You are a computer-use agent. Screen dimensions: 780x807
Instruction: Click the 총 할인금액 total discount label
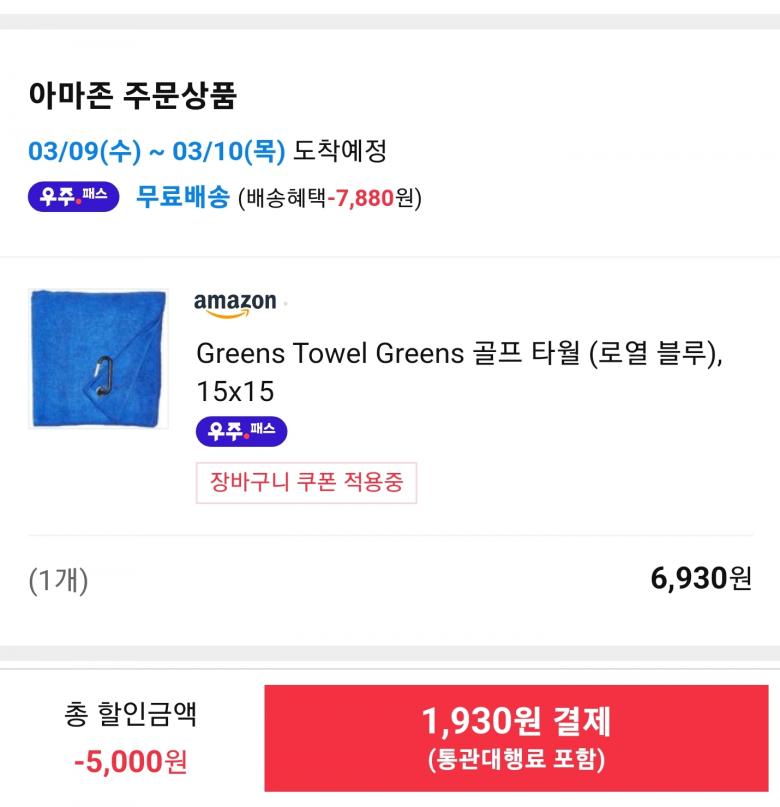coord(130,714)
